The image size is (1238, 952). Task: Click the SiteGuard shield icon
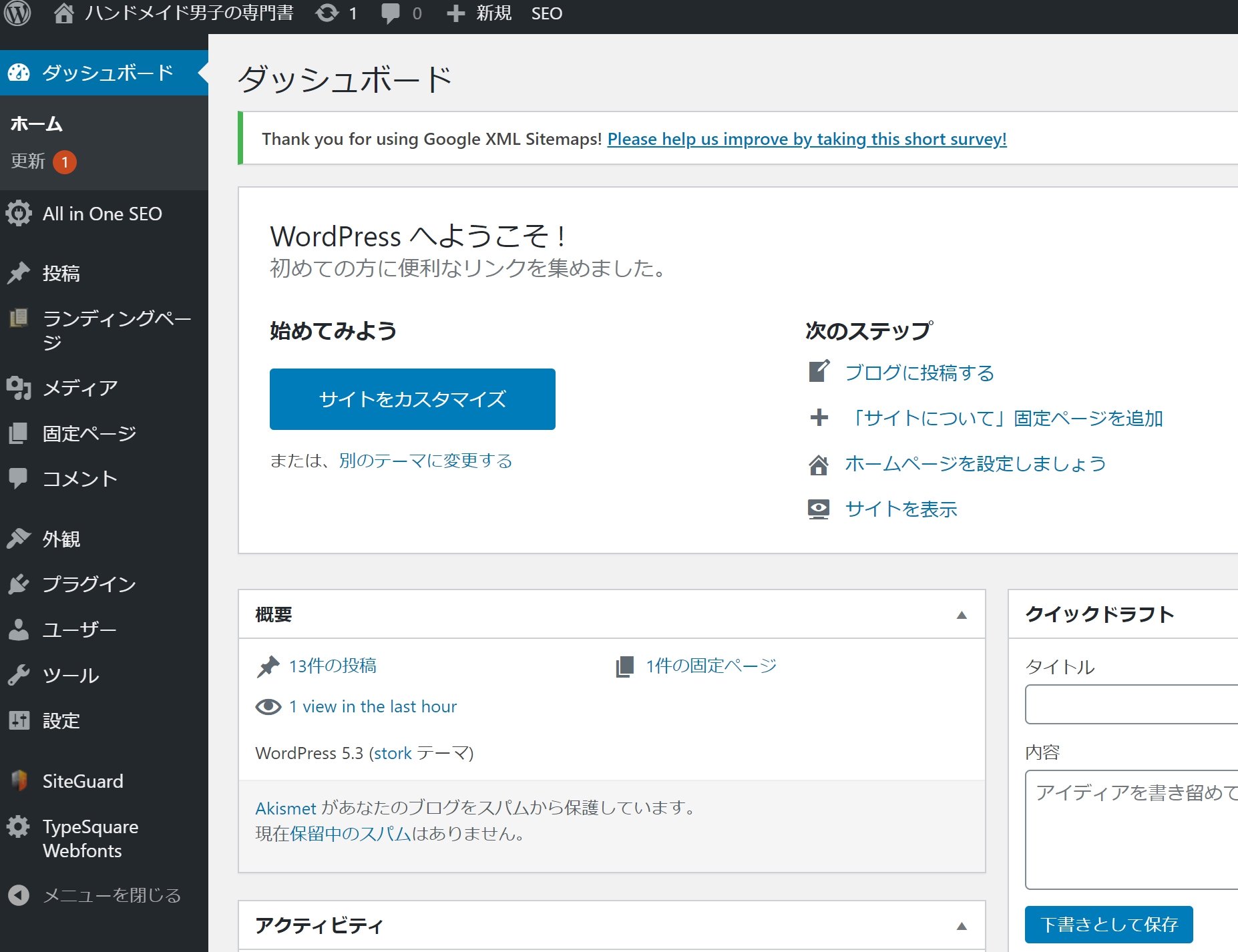(x=19, y=780)
